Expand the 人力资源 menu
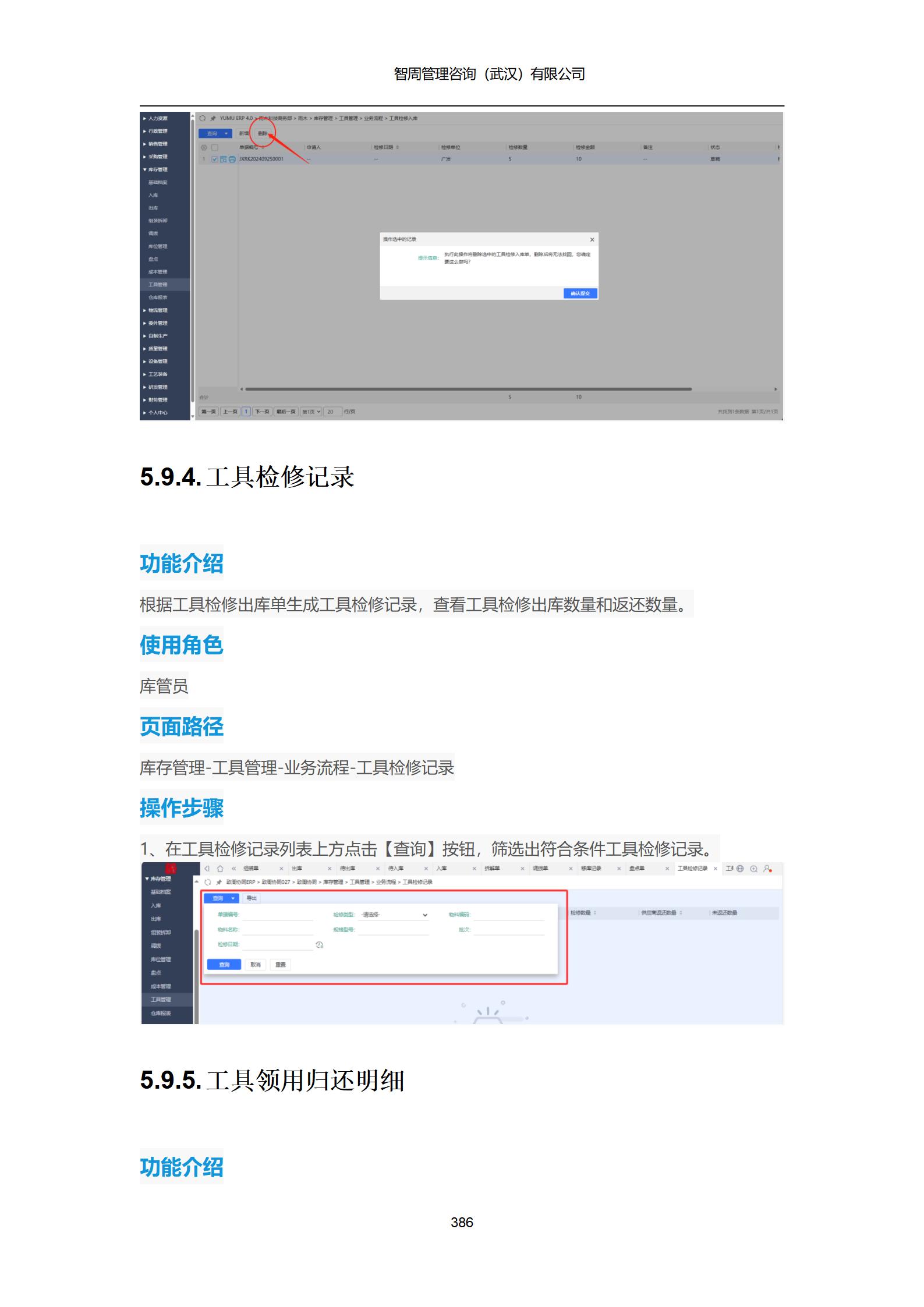 point(155,118)
